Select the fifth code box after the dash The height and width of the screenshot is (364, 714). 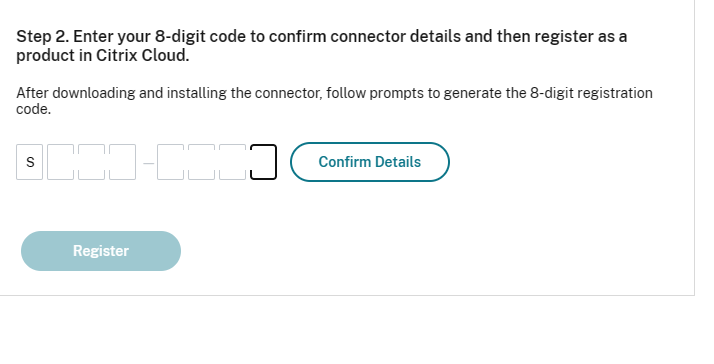tap(170, 162)
